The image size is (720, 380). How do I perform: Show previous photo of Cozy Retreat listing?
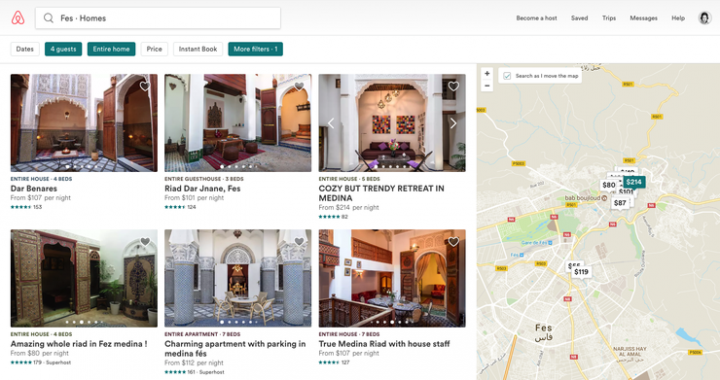tap(331, 123)
